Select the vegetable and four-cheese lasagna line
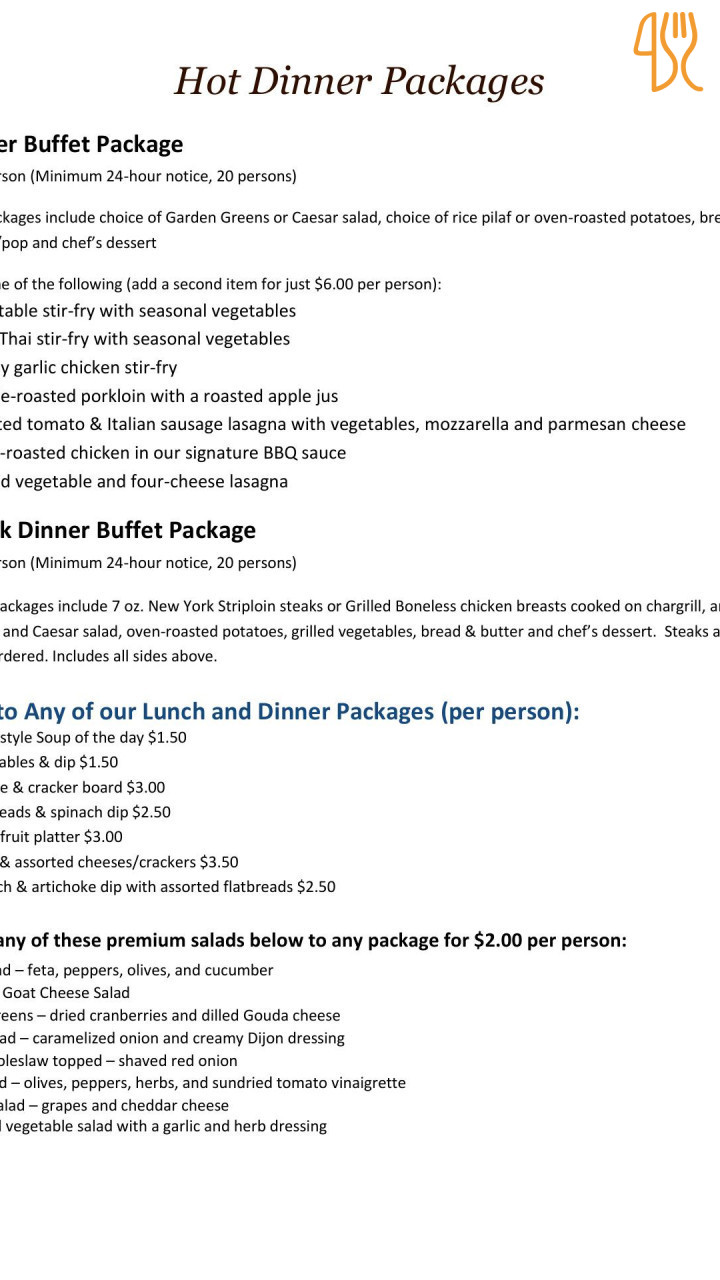The height and width of the screenshot is (1280, 720). [x=144, y=481]
